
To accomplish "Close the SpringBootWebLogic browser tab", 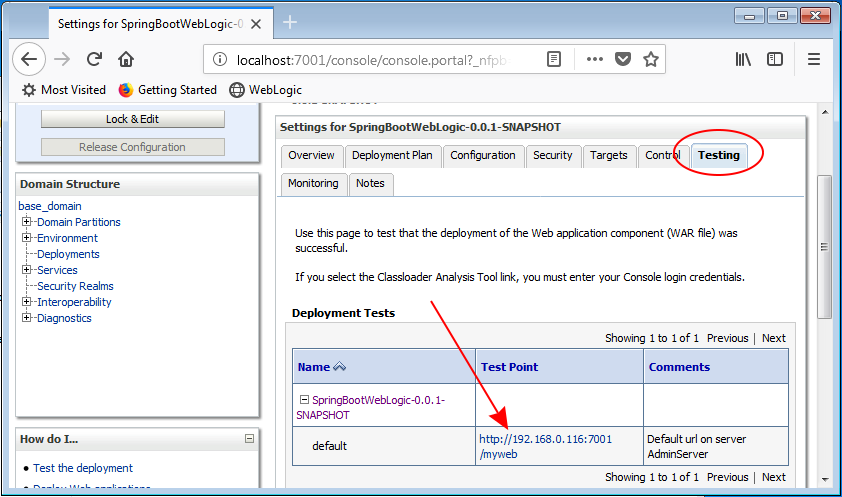I will point(256,24).
